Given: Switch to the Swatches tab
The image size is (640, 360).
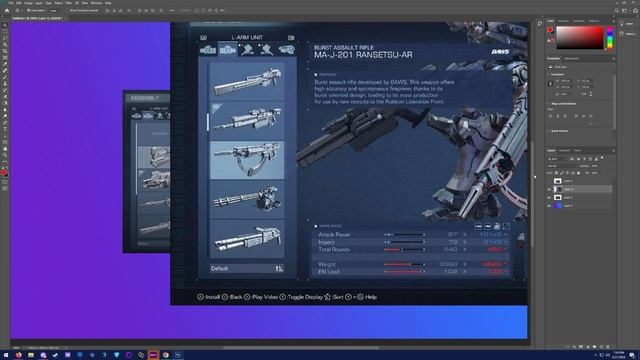Looking at the screenshot, I should point(563,21).
